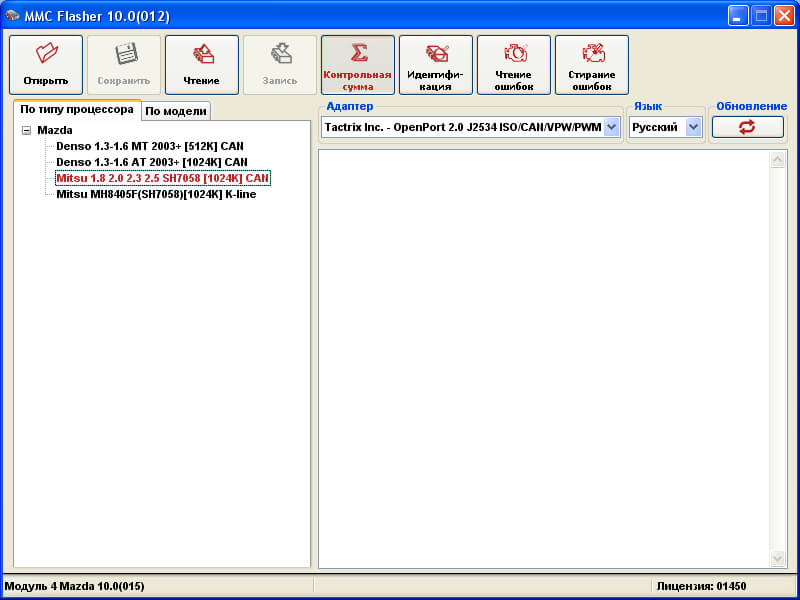Click inside the empty log output area
Viewport: 800px width, 600px height.
(544, 359)
